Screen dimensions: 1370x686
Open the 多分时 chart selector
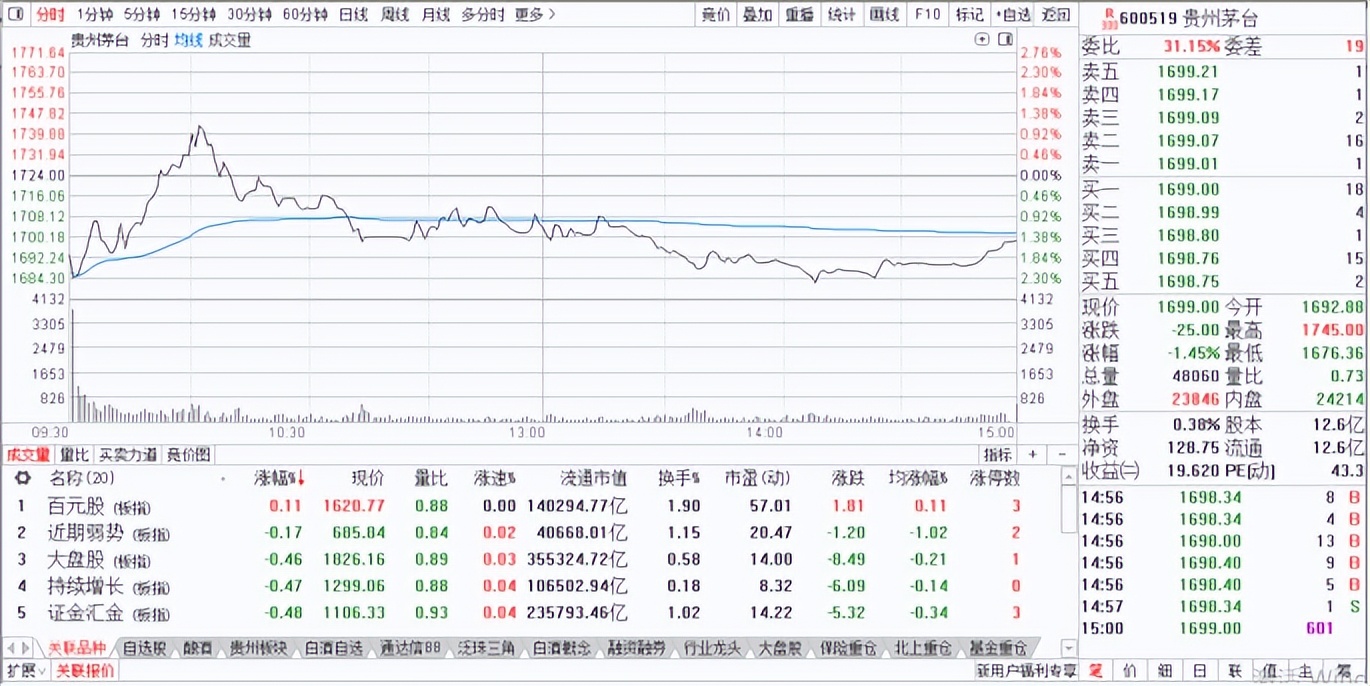pos(485,15)
